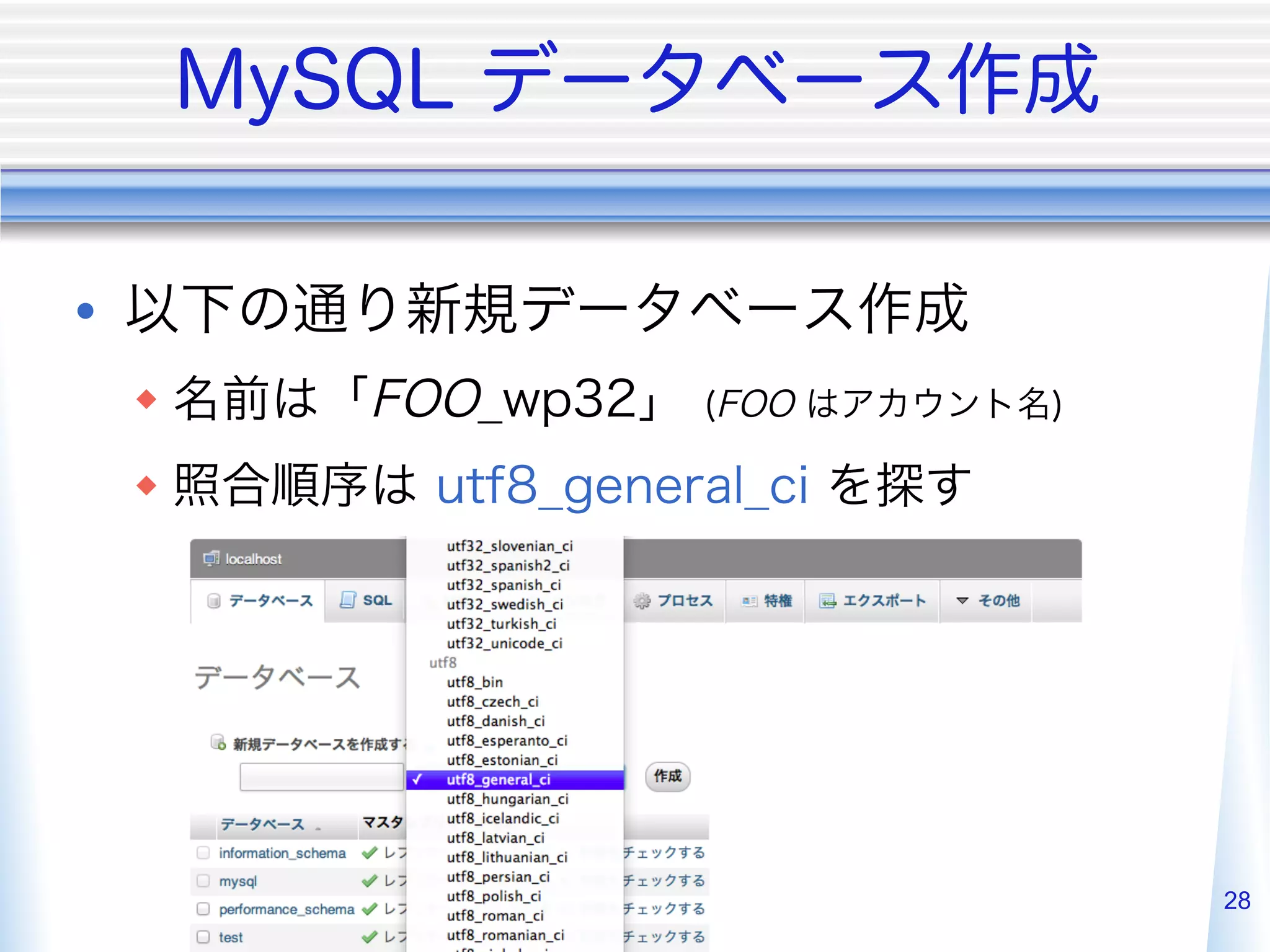This screenshot has width=1270, height=952.
Task: Select the performance_schema checkbox
Action: 203,909
